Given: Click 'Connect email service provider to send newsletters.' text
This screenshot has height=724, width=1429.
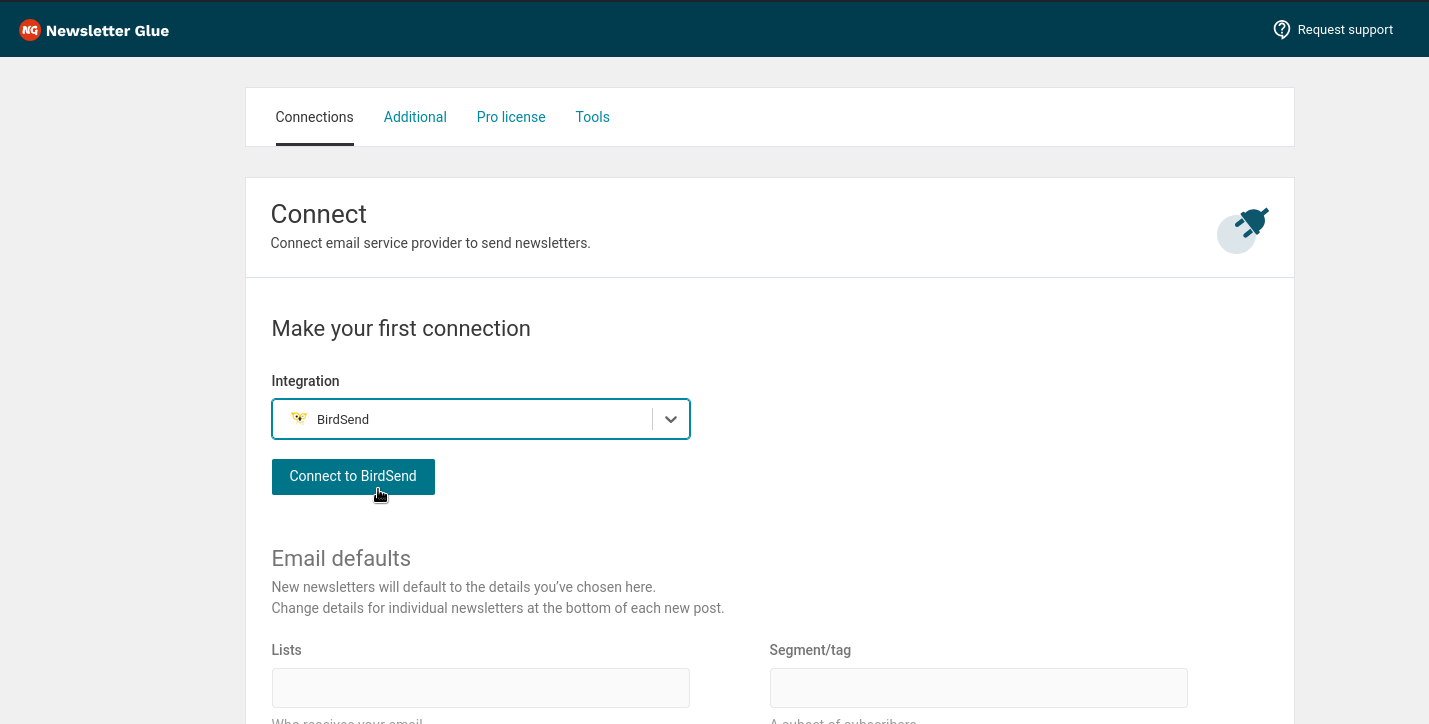Looking at the screenshot, I should [431, 243].
